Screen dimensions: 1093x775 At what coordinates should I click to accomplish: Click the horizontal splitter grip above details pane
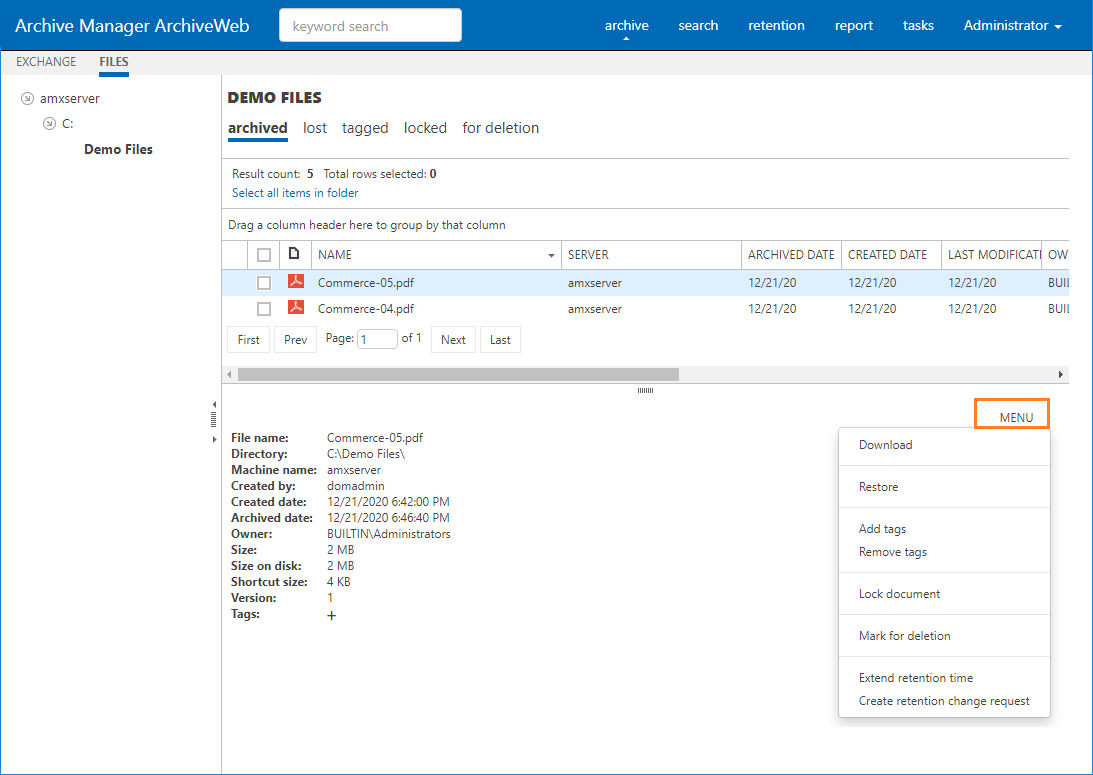click(645, 391)
